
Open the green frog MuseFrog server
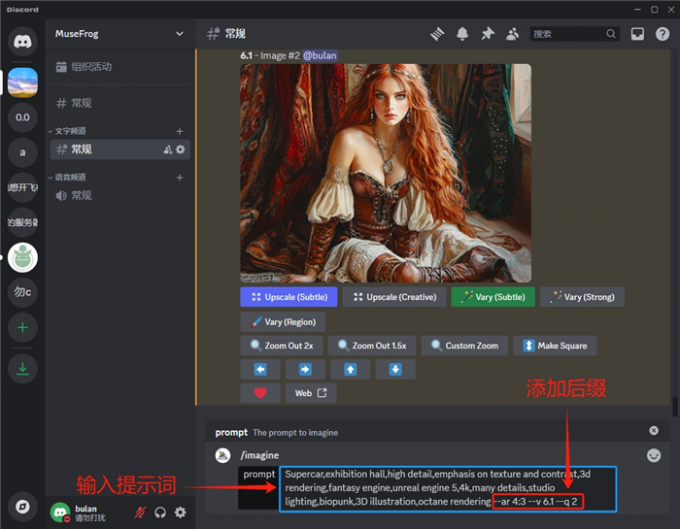[23, 258]
